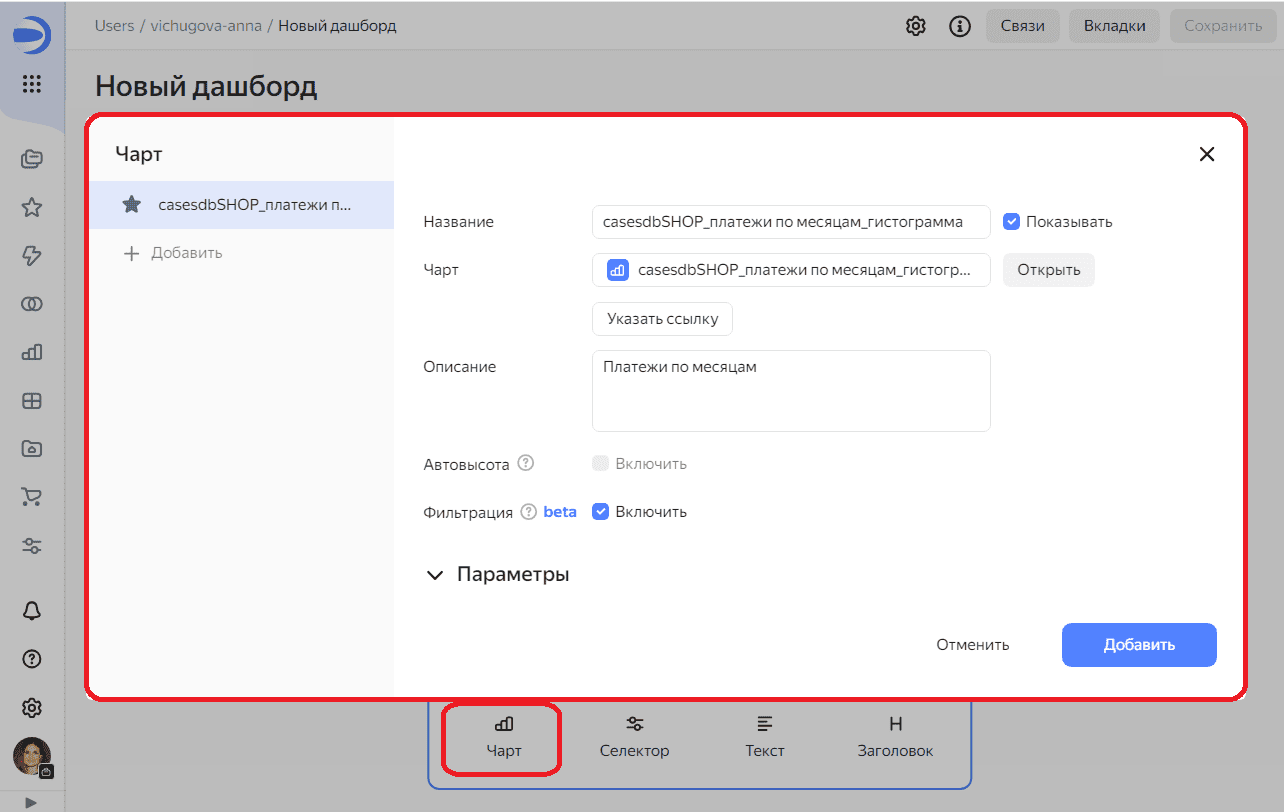Uncheck the Показывать checkbox
Screen dimensions: 1284x812
[1012, 222]
